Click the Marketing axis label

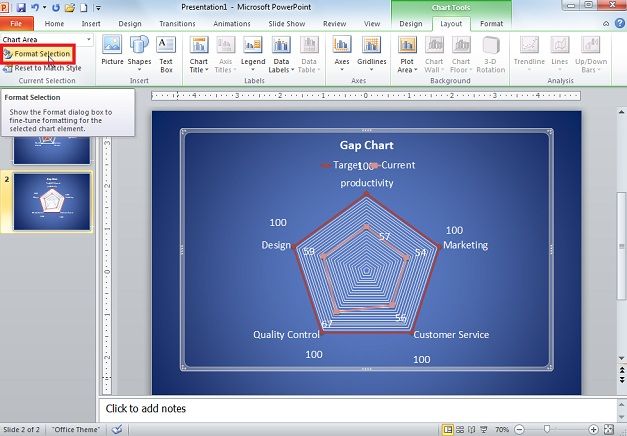[x=465, y=245]
